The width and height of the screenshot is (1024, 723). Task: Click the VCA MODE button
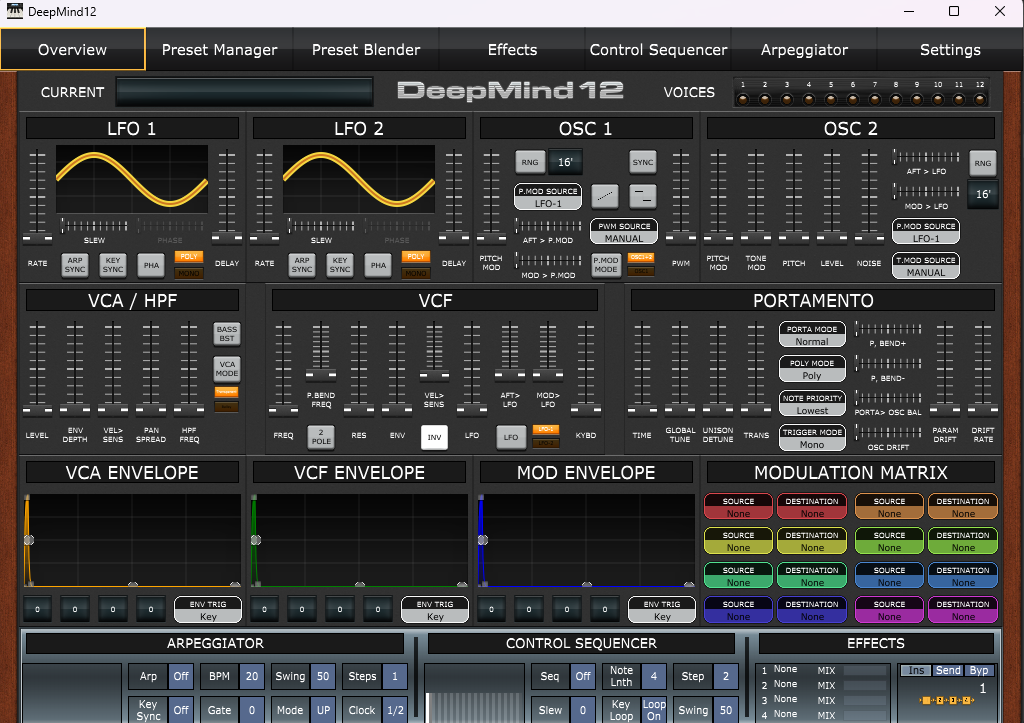pos(227,369)
